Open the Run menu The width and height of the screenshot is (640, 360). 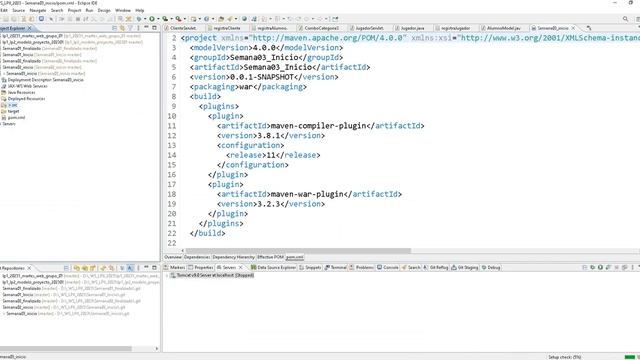click(89, 10)
